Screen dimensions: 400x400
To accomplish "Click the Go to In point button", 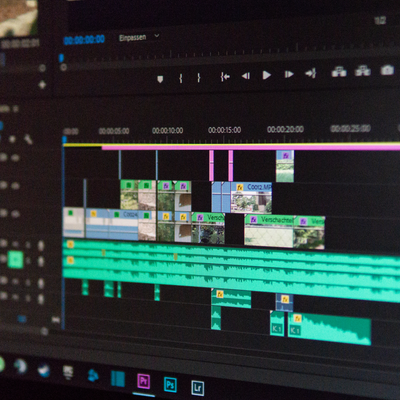I will tap(225, 77).
